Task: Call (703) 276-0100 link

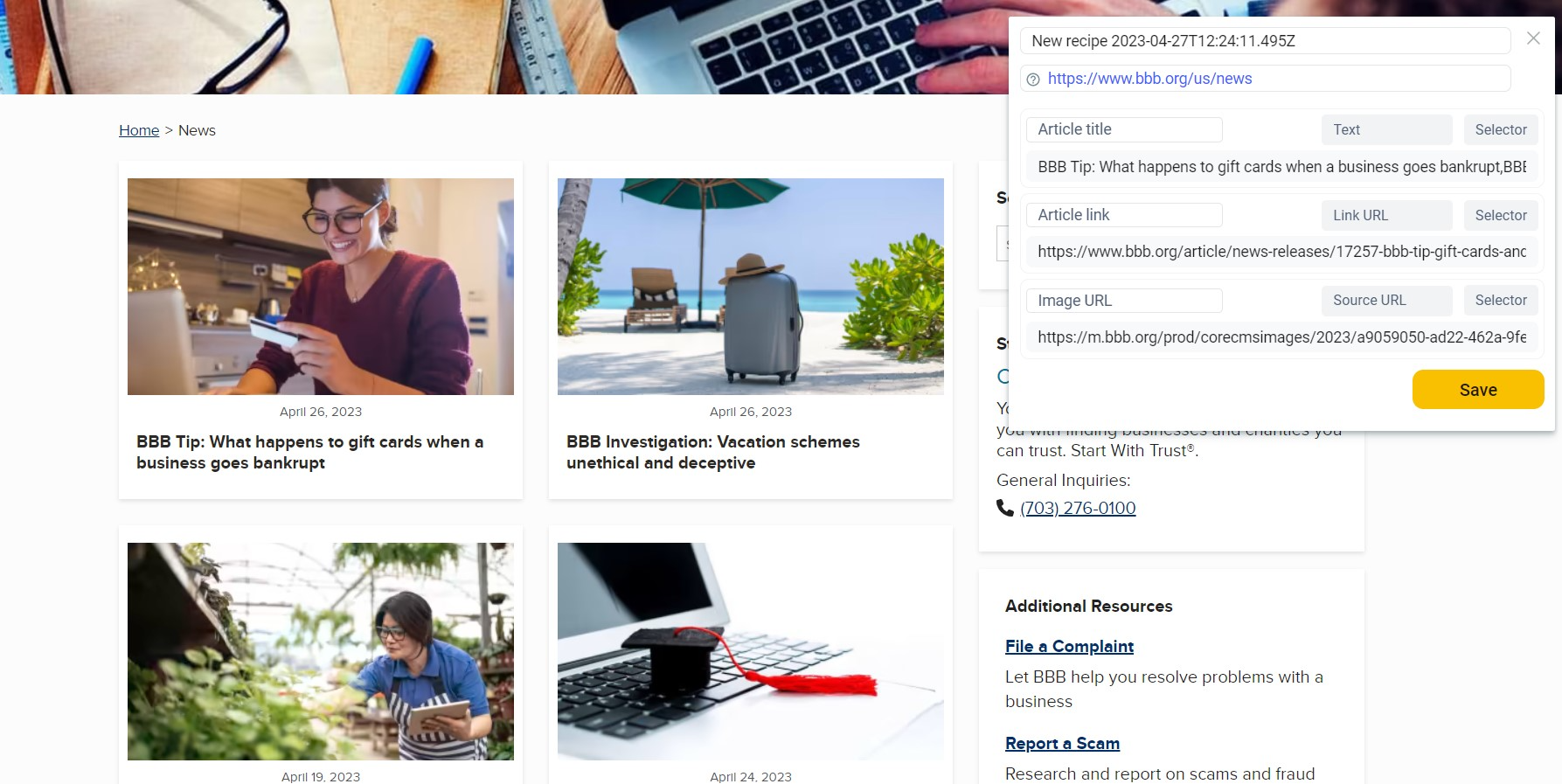Action: point(1078,508)
